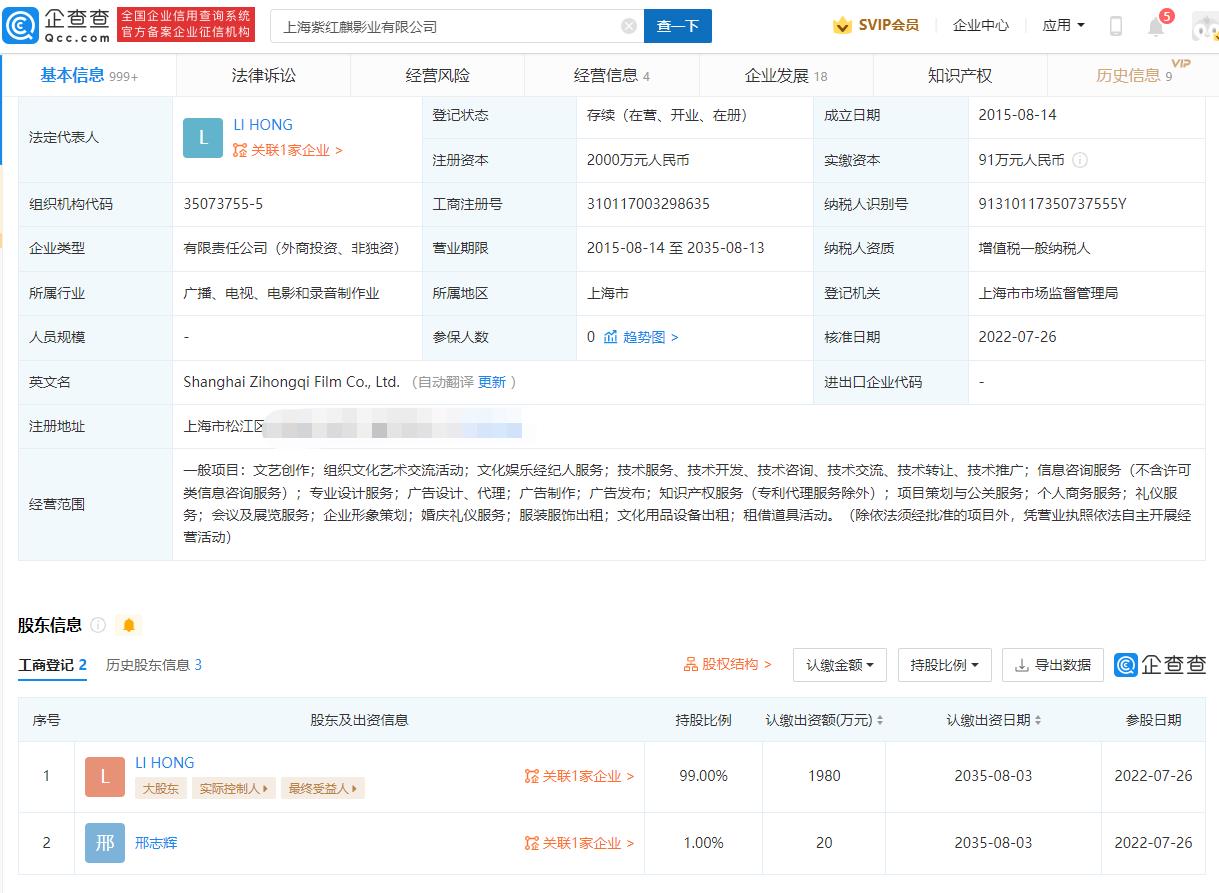1219x893 pixels.
Task: Click the info icon beside 91万元人民币
Action: 1080,160
